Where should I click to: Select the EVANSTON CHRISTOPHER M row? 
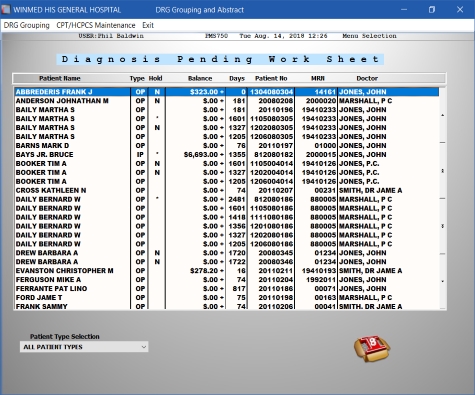pos(227,271)
